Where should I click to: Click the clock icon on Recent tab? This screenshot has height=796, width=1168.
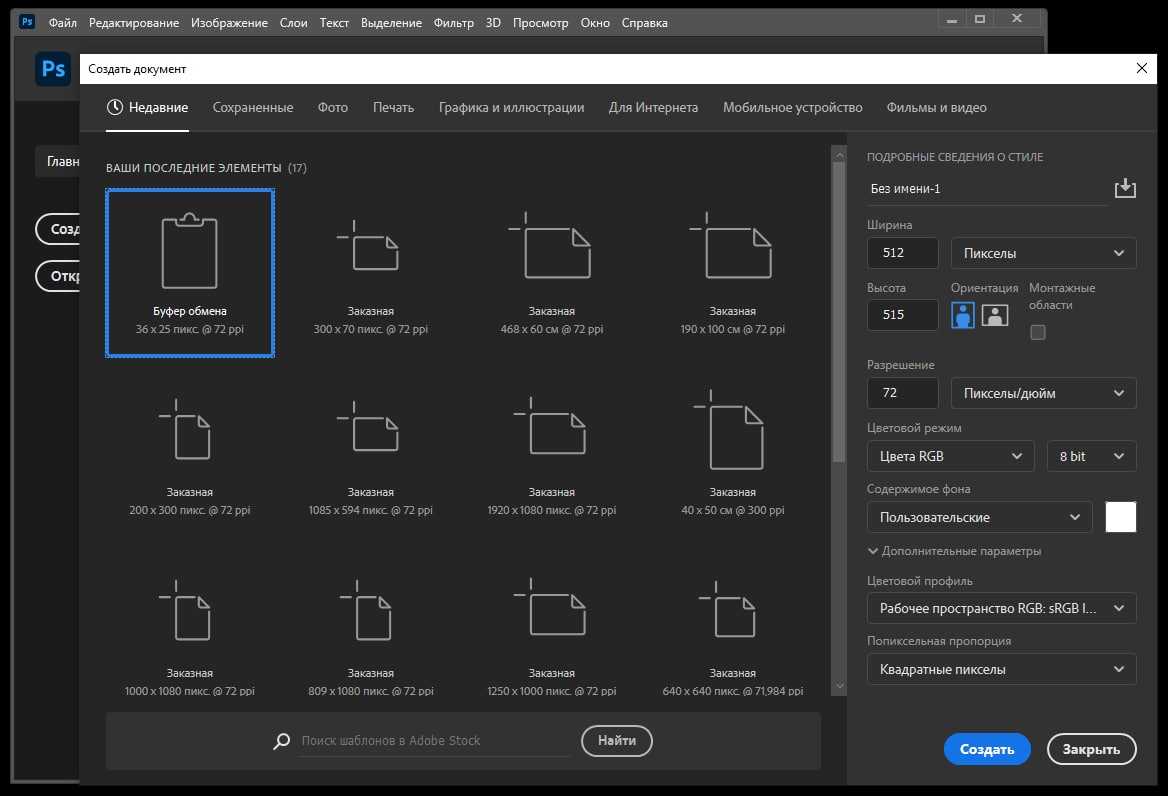pyautogui.click(x=116, y=107)
